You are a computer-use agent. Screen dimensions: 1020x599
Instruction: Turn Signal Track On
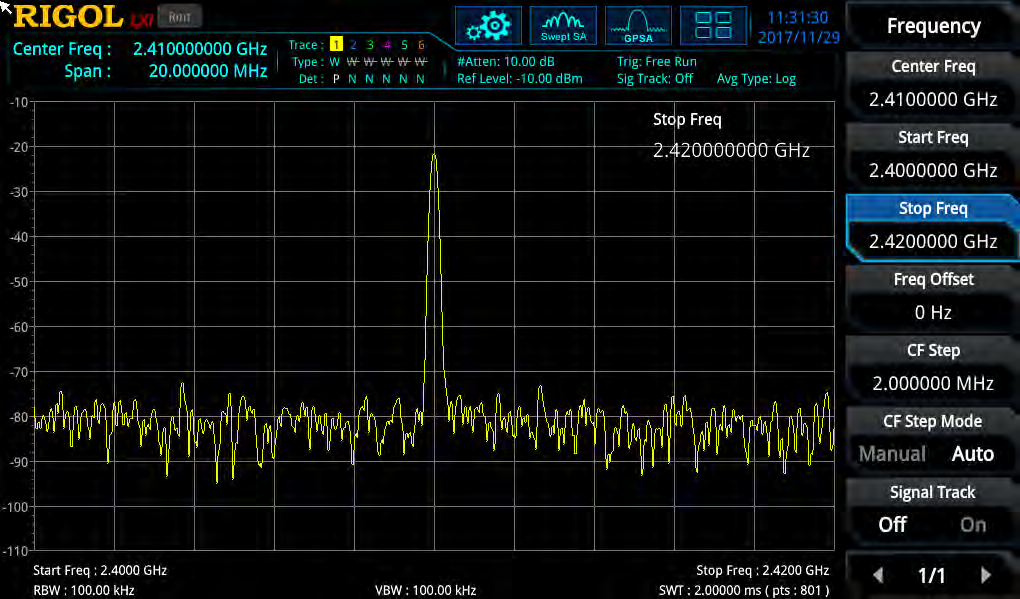pyautogui.click(x=973, y=525)
